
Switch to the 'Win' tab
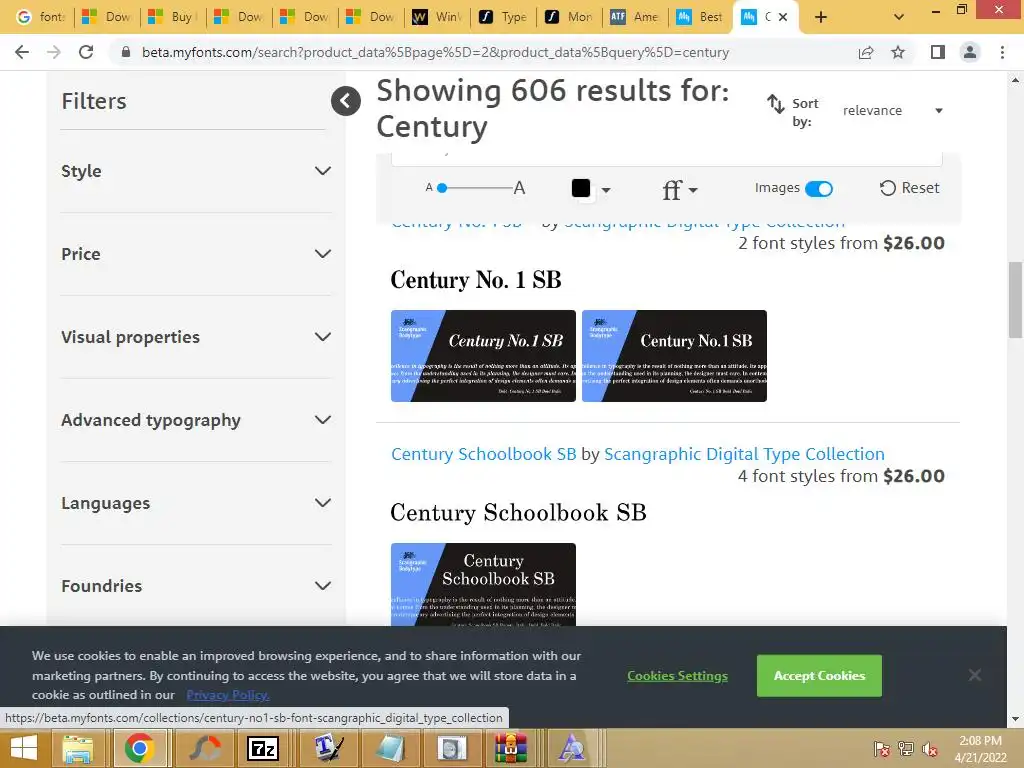click(438, 17)
